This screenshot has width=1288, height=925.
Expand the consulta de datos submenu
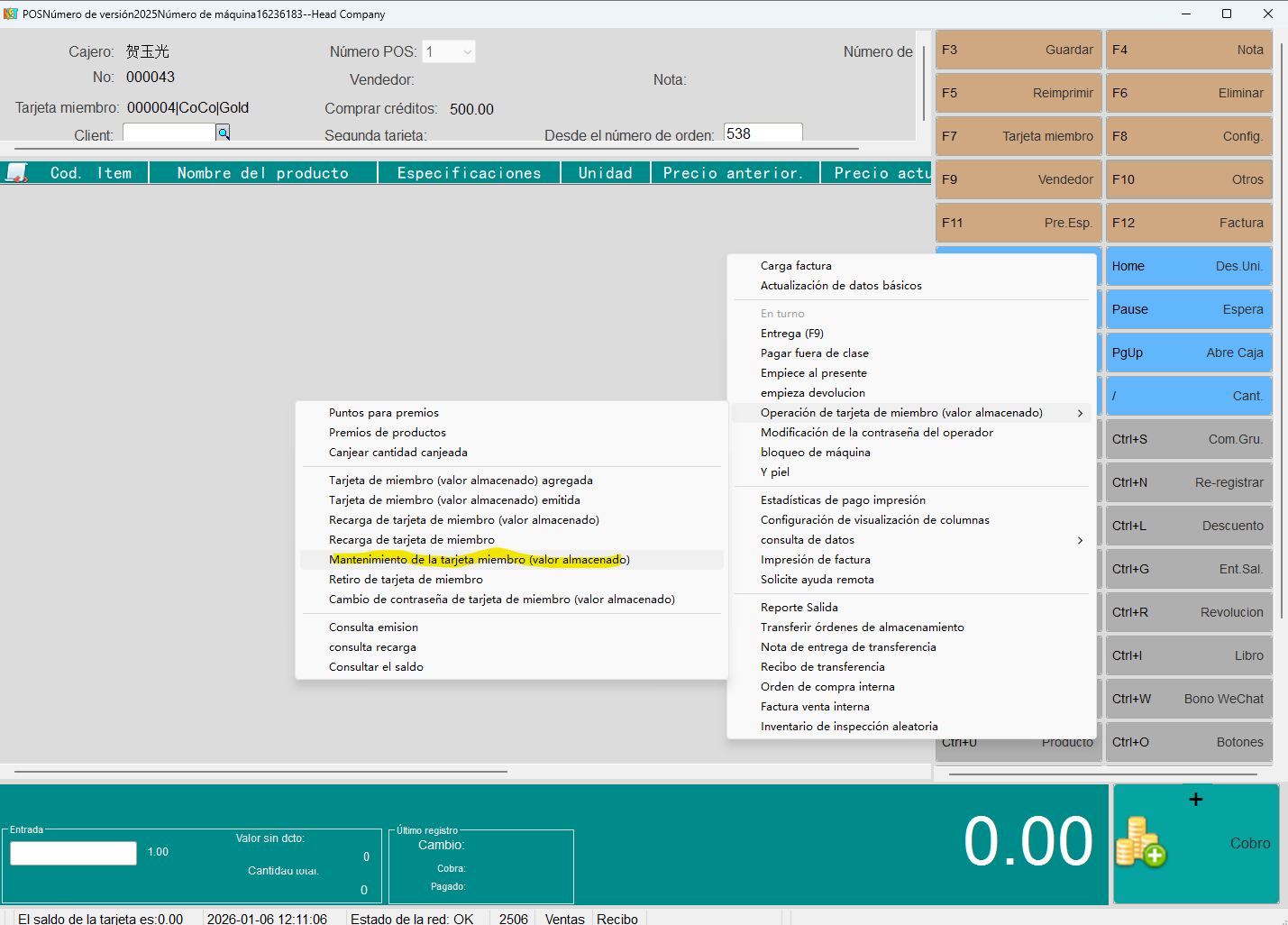click(1080, 540)
